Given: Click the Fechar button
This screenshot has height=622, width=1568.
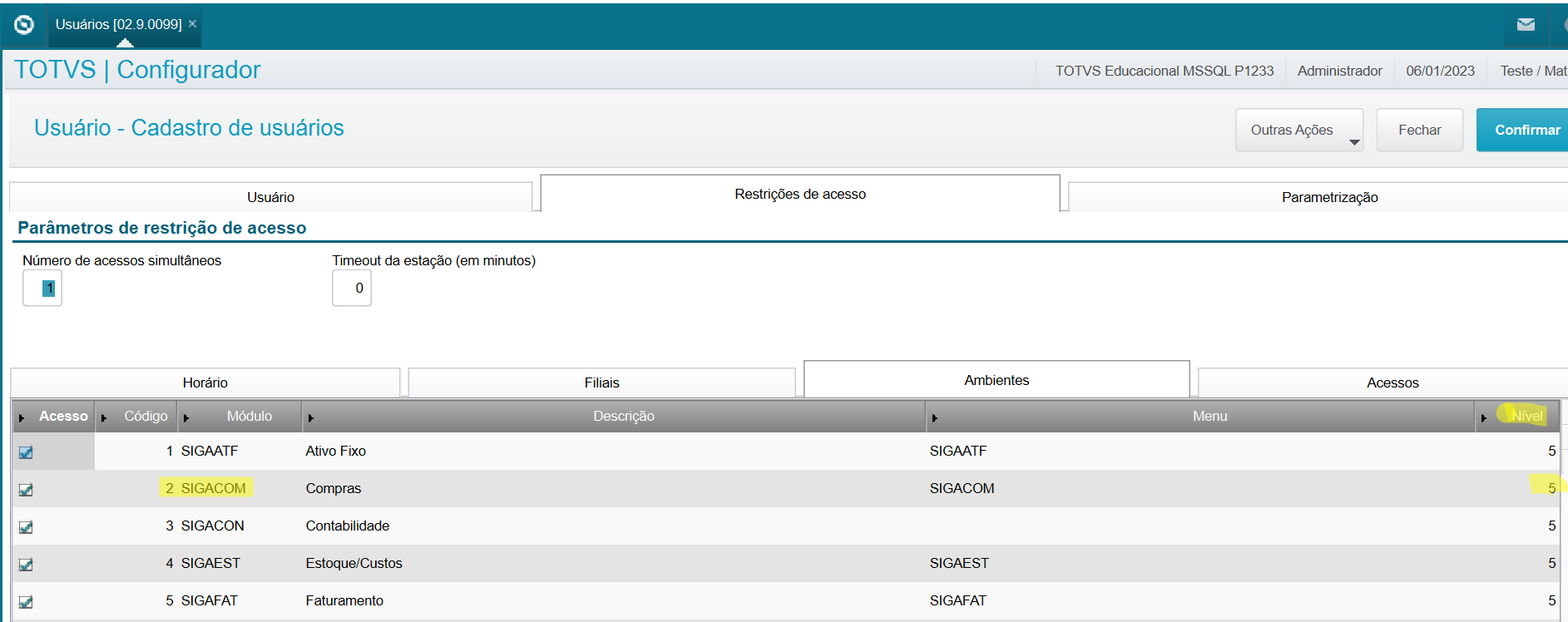Looking at the screenshot, I should [x=1419, y=130].
